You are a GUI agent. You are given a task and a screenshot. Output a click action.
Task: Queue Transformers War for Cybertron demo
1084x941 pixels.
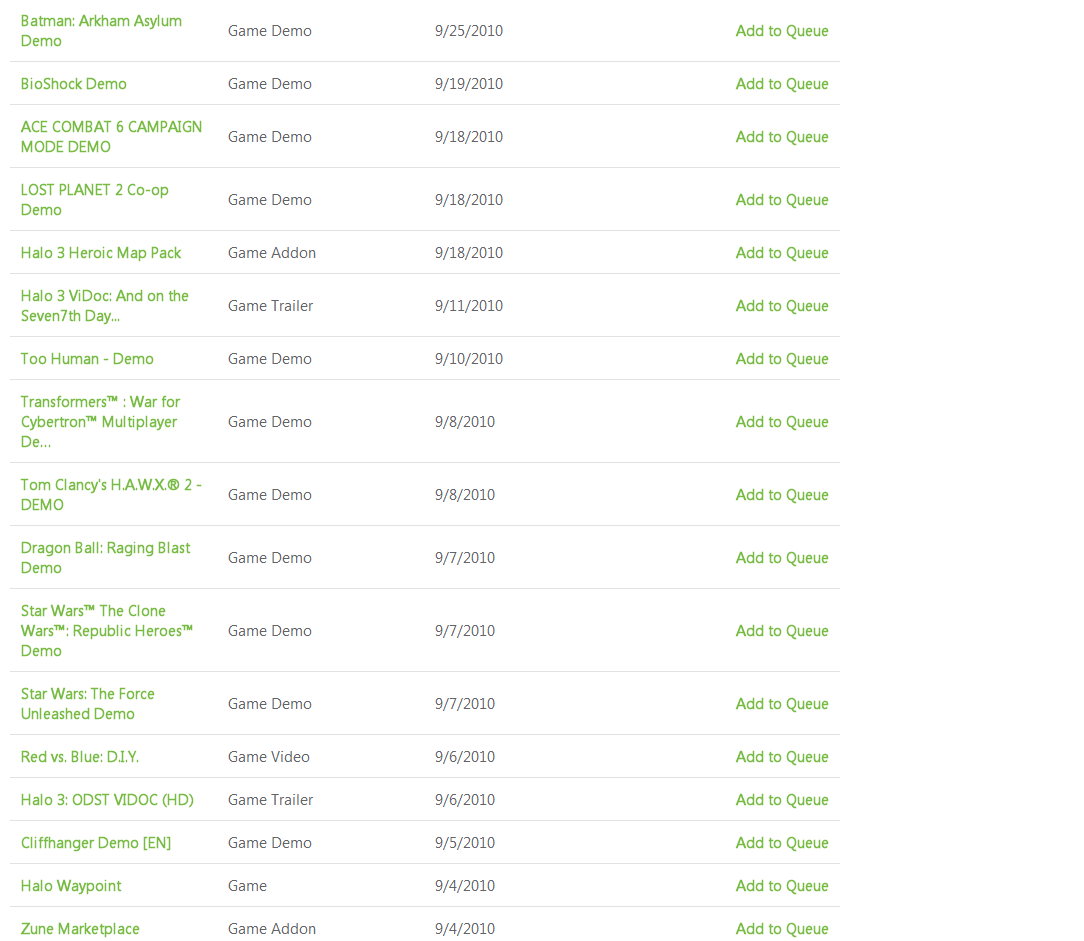781,422
